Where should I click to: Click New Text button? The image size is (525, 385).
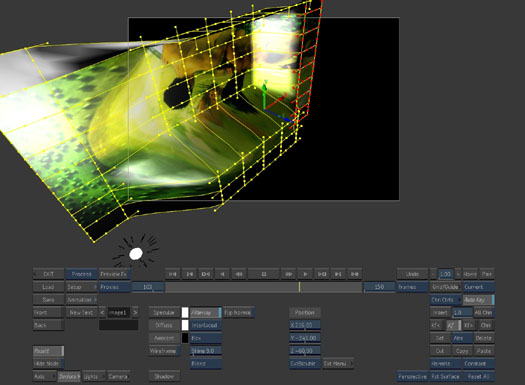[81, 313]
